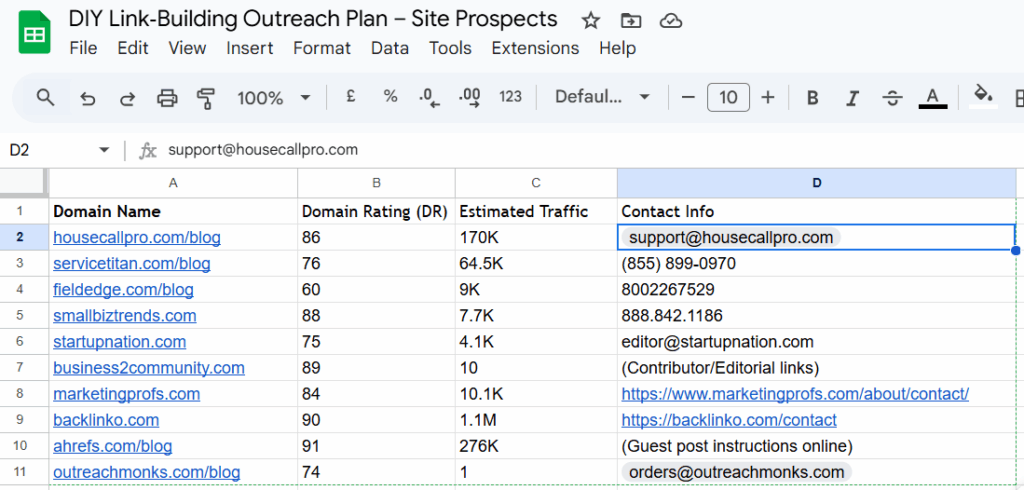This screenshot has height=490, width=1024.
Task: Decrease decimal places
Action: [429, 97]
